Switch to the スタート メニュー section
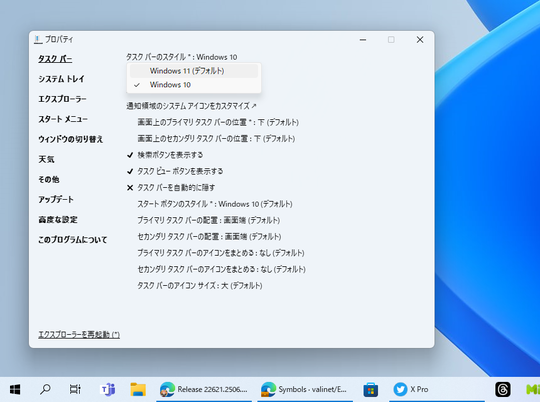The width and height of the screenshot is (540, 402). pyautogui.click(x=63, y=119)
